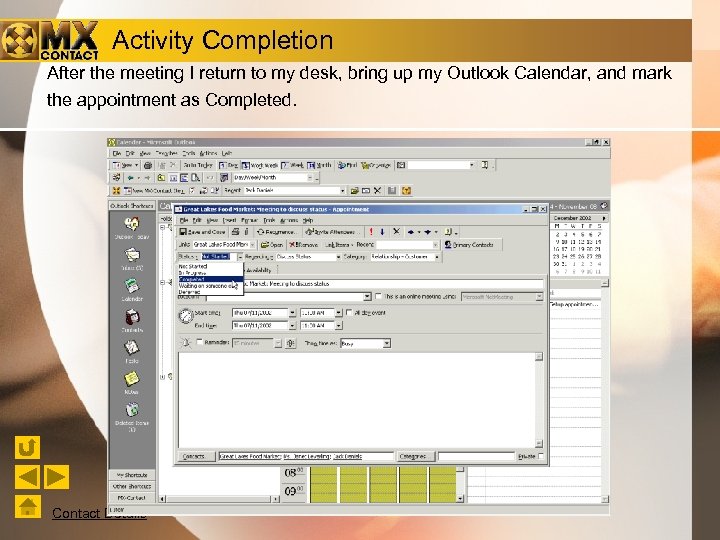
Task: Click the X icon on MX-Contact toolbar
Action: pyautogui.click(x=377, y=191)
